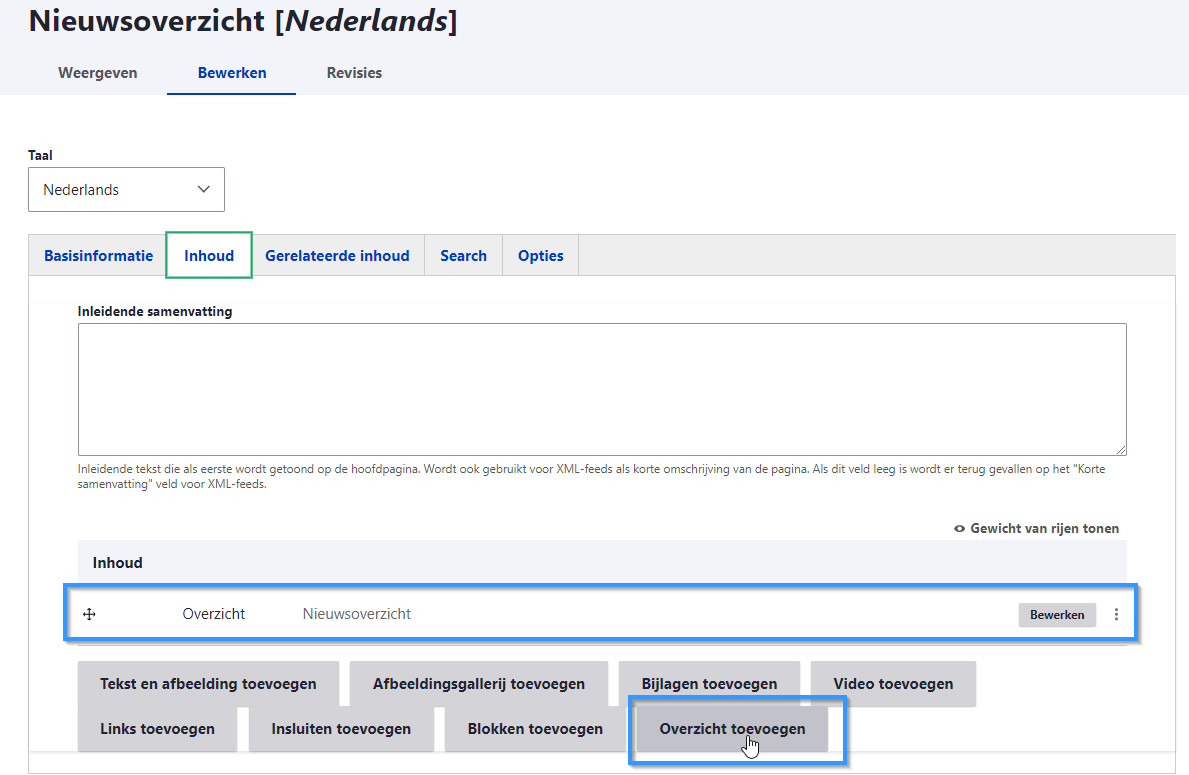Open the Taal language dropdown
The width and height of the screenshot is (1189, 775).
coord(126,190)
